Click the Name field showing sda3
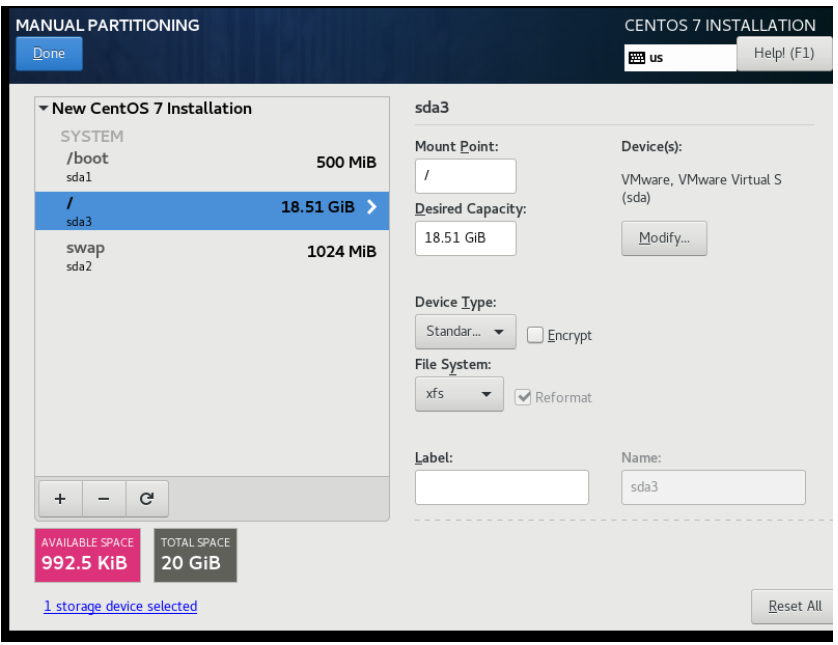This screenshot has width=838, height=645. (713, 487)
